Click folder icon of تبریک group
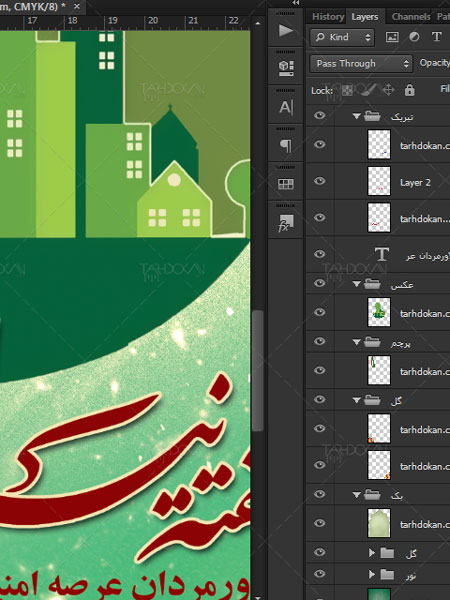The height and width of the screenshot is (600, 450). [372, 116]
